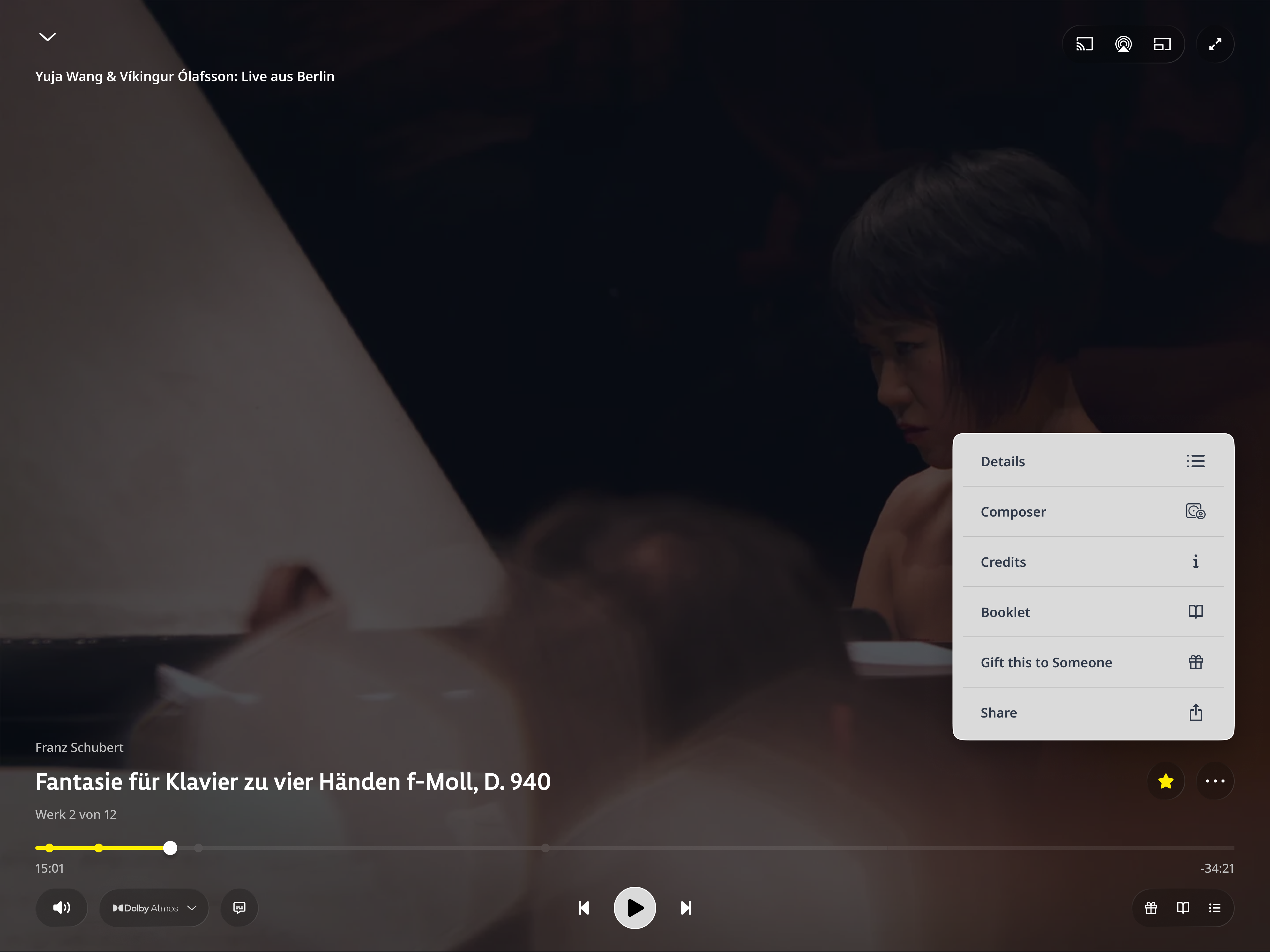Open subtitle settings
Viewport: 1270px width, 952px height.
(x=239, y=908)
